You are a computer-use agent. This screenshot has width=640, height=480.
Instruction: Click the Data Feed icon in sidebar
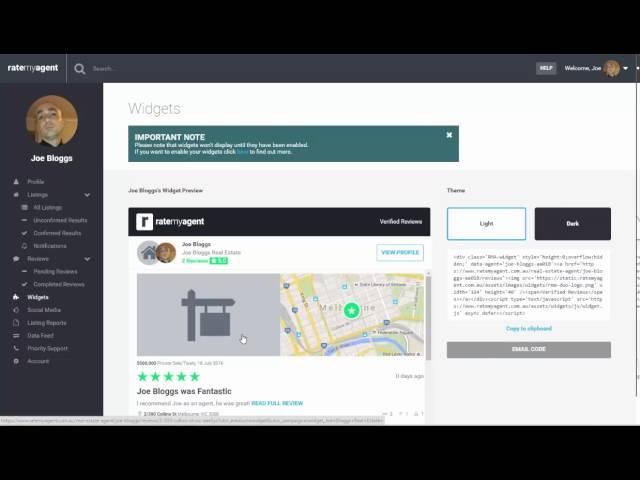pos(16,336)
